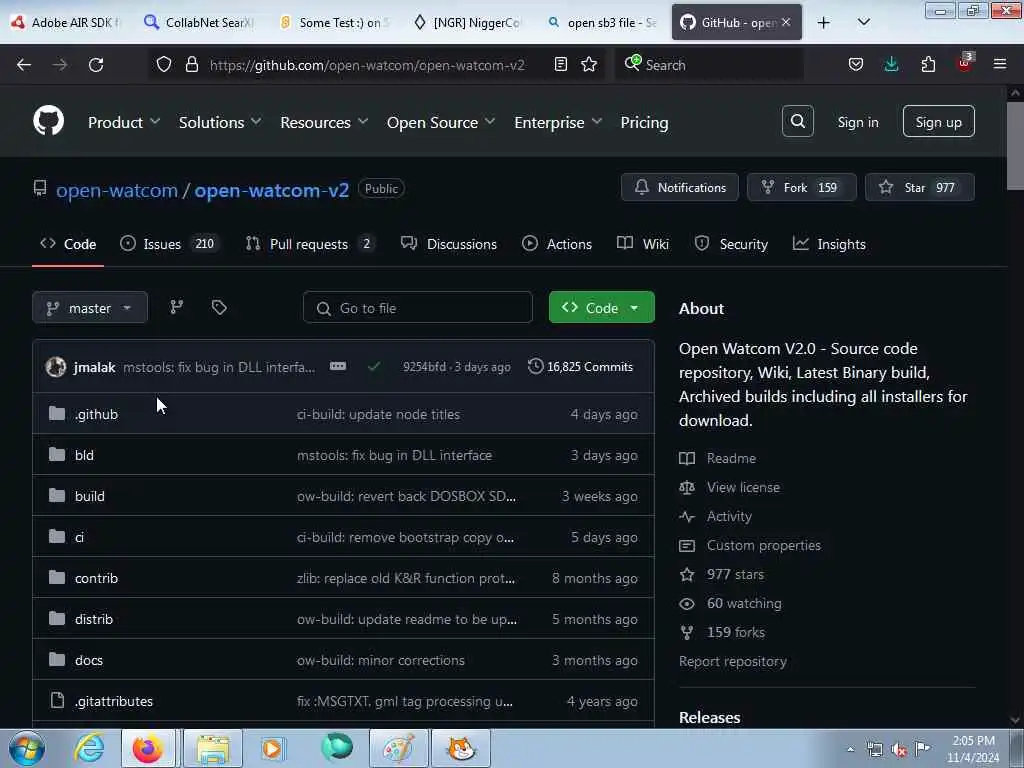Open the Firefox downloads arrow
The height and width of the screenshot is (768, 1024).
891,64
